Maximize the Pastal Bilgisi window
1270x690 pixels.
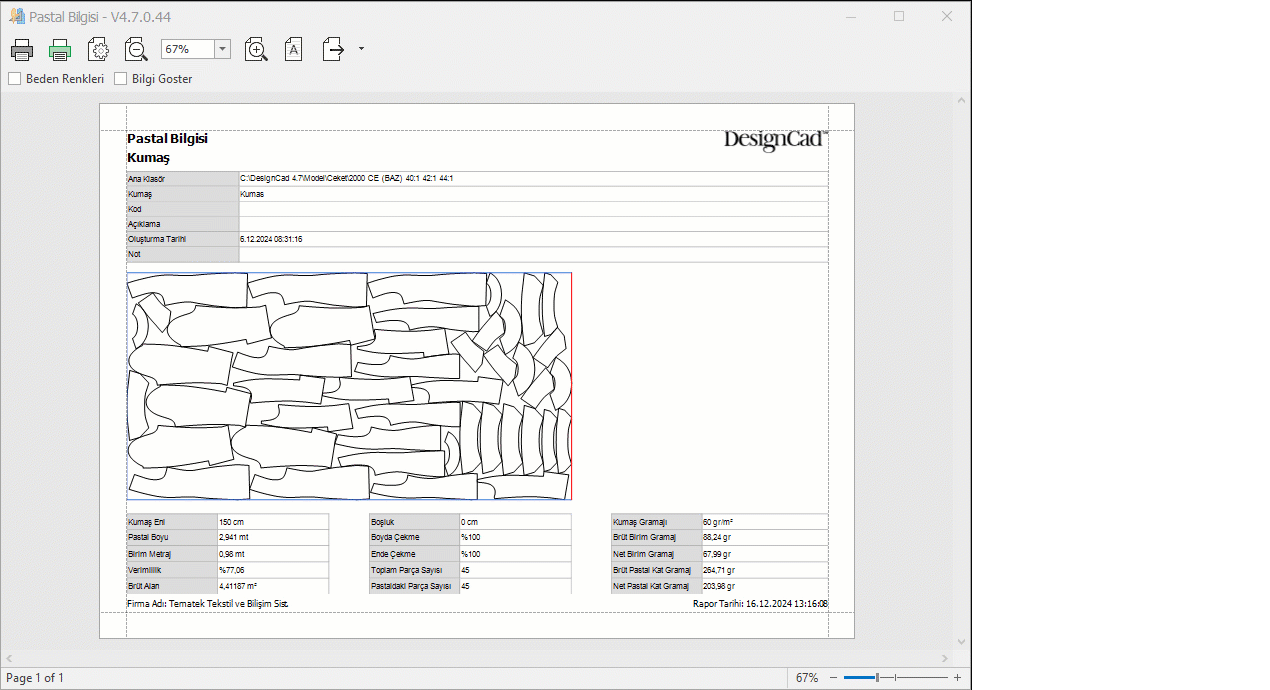pyautogui.click(x=899, y=16)
